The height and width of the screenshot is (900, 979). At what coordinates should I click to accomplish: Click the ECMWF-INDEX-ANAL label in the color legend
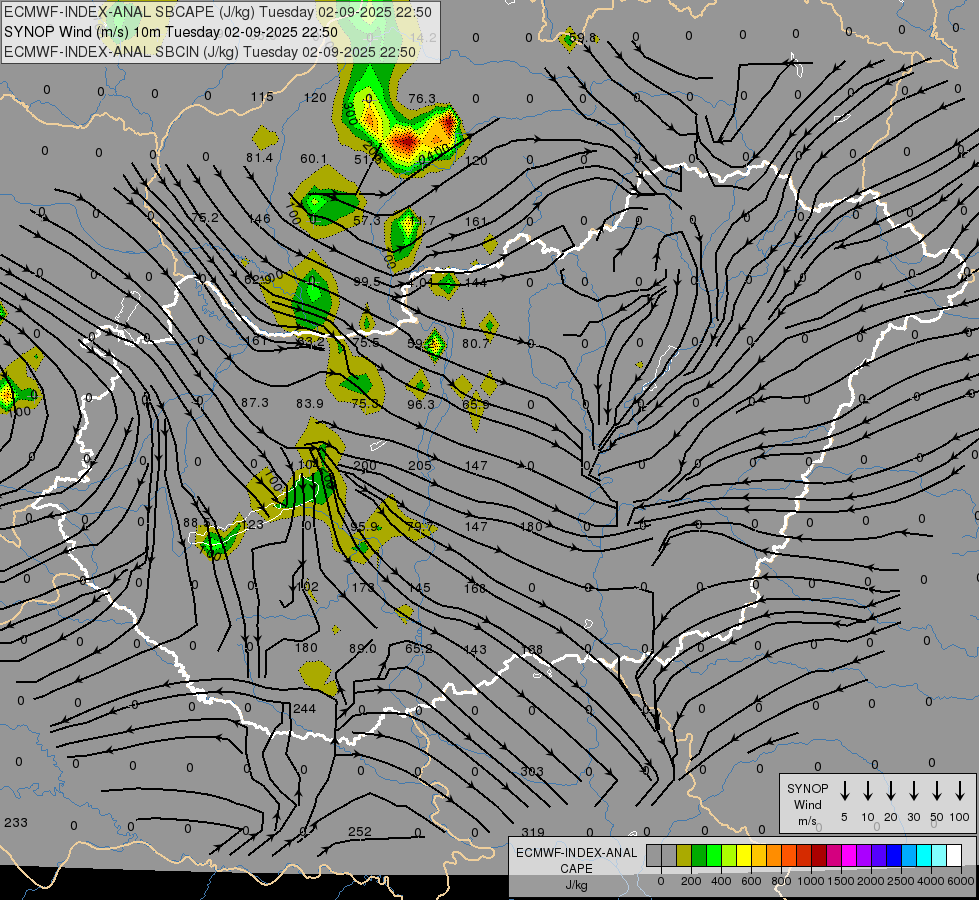(x=576, y=853)
